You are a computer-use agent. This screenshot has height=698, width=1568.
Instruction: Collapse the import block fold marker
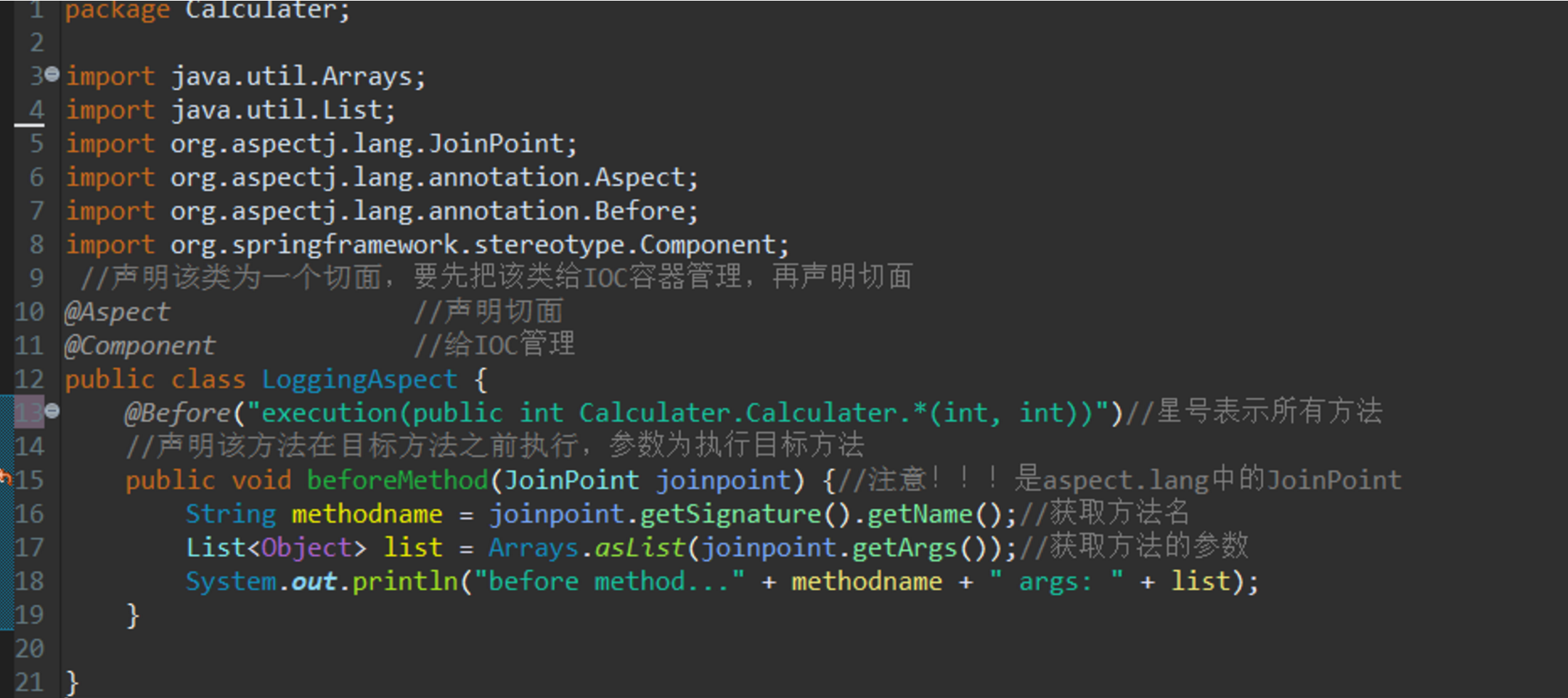[52, 74]
